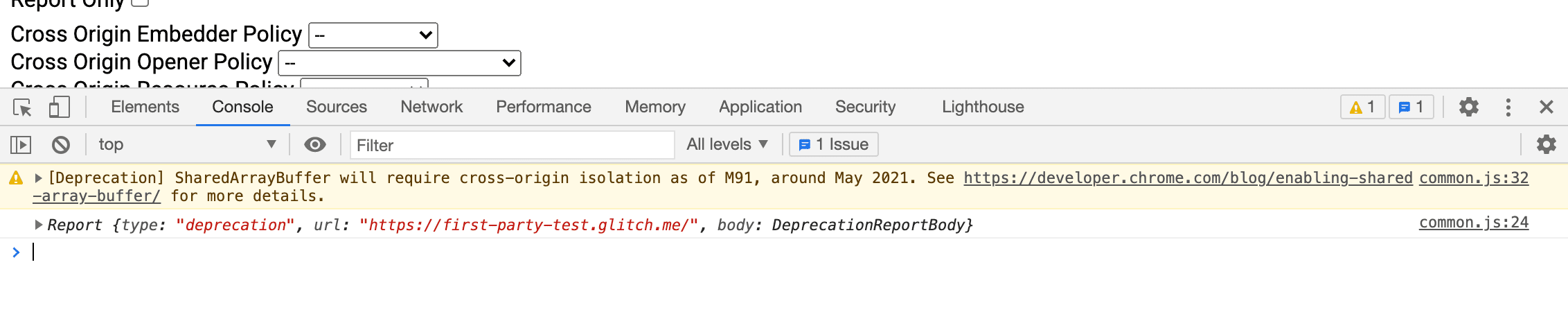
Task: Open the DevTools three-dot customize menu
Action: tap(1508, 107)
